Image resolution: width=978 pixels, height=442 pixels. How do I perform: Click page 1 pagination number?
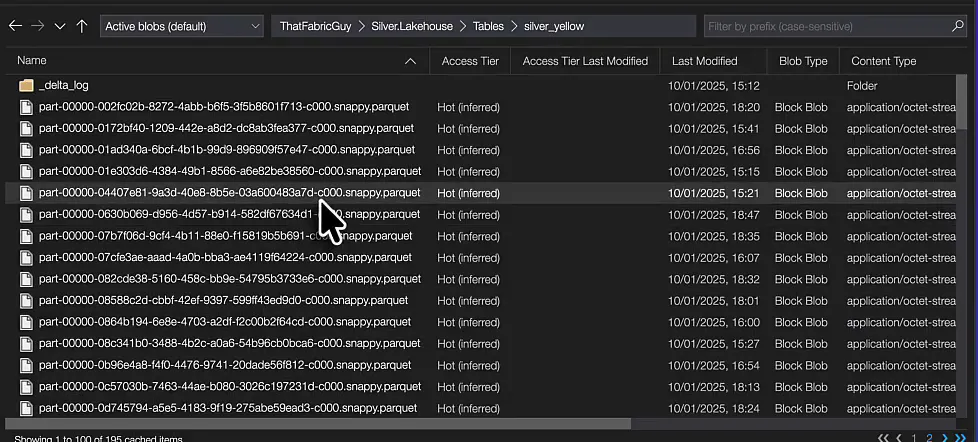point(914,438)
